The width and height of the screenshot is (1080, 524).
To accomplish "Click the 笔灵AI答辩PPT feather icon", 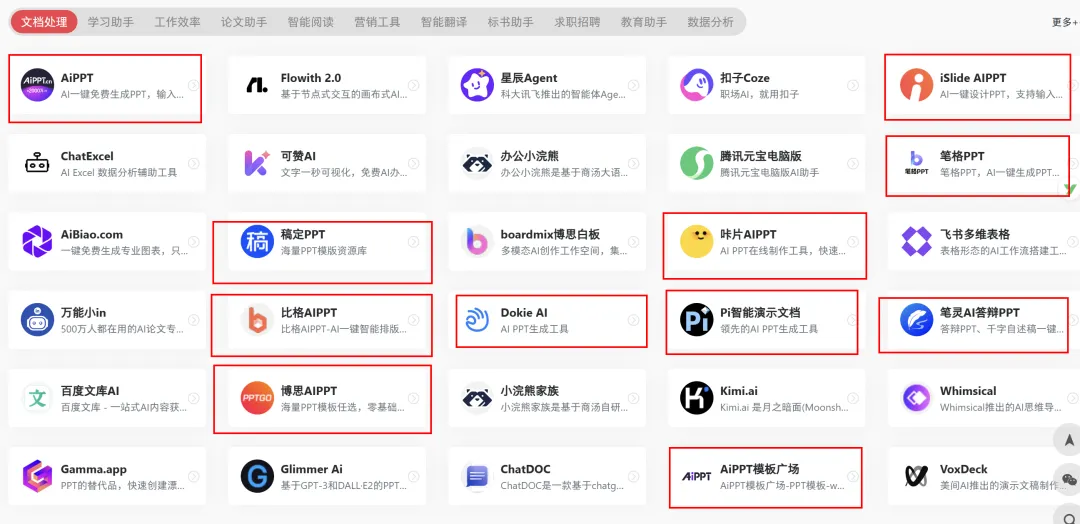I will 917,320.
